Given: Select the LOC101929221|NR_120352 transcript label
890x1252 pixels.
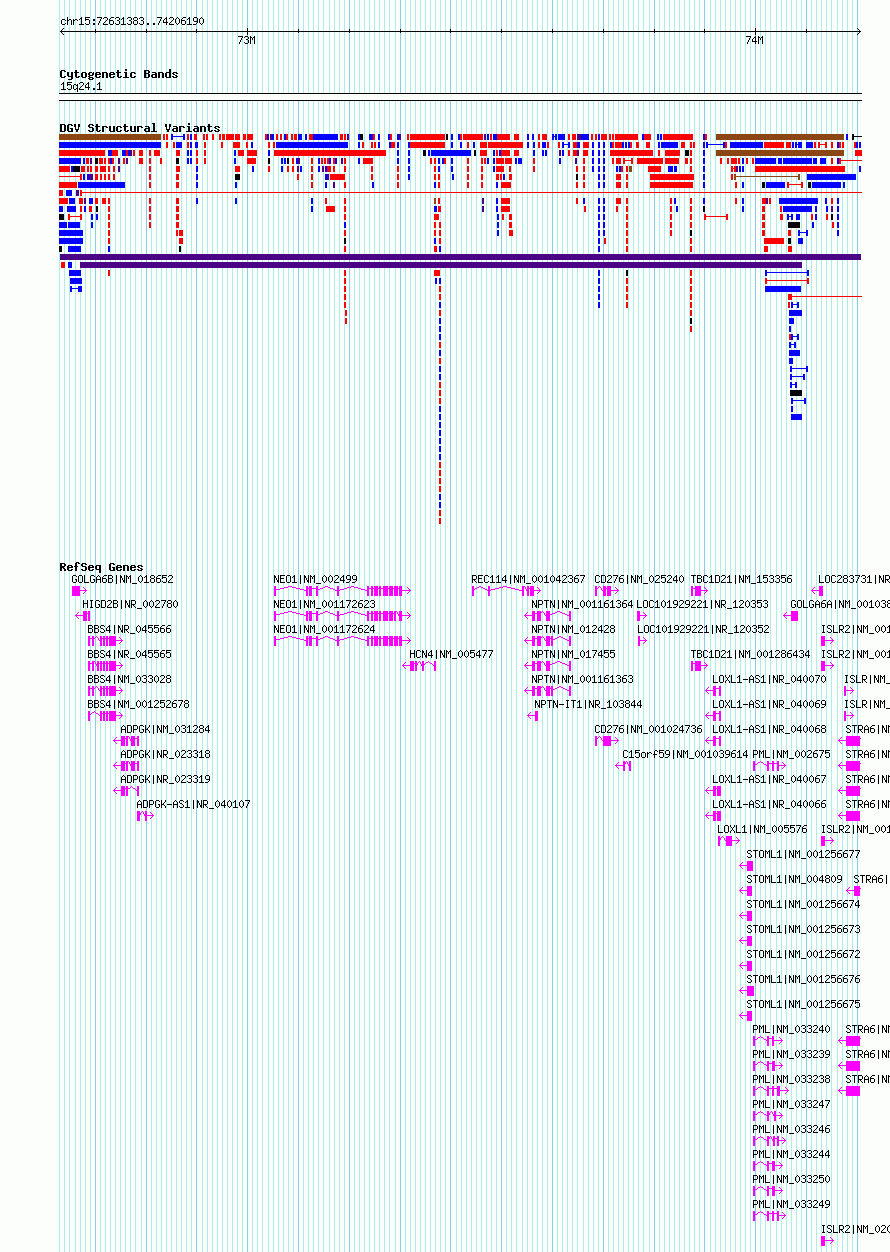Looking at the screenshot, I should (702, 629).
